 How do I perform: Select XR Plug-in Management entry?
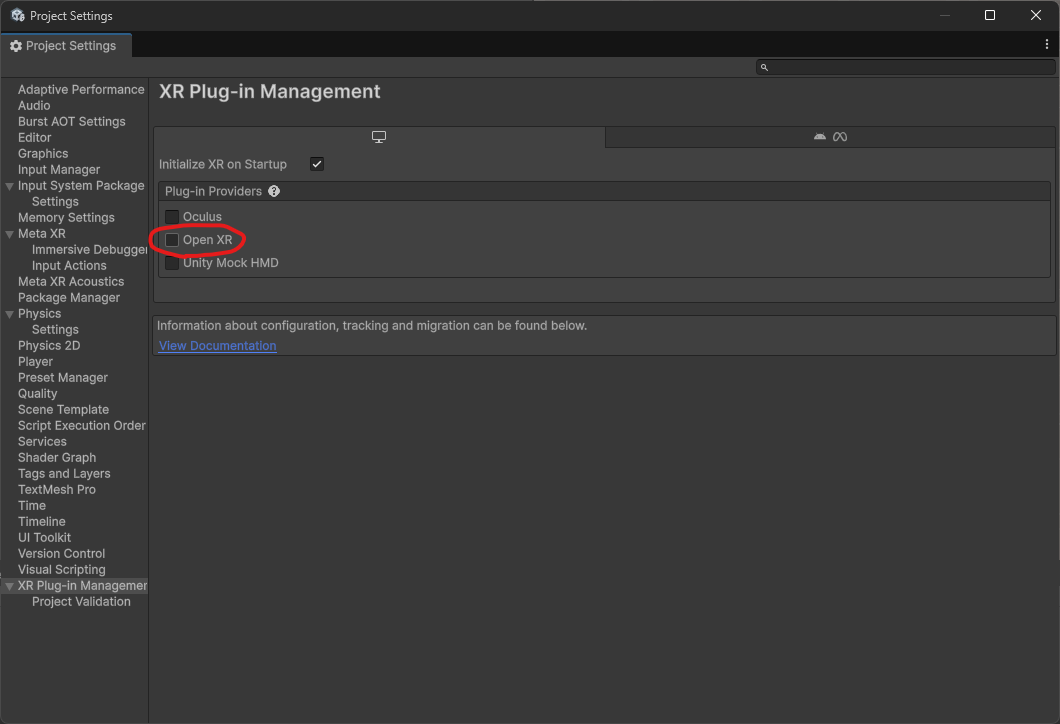(x=82, y=585)
